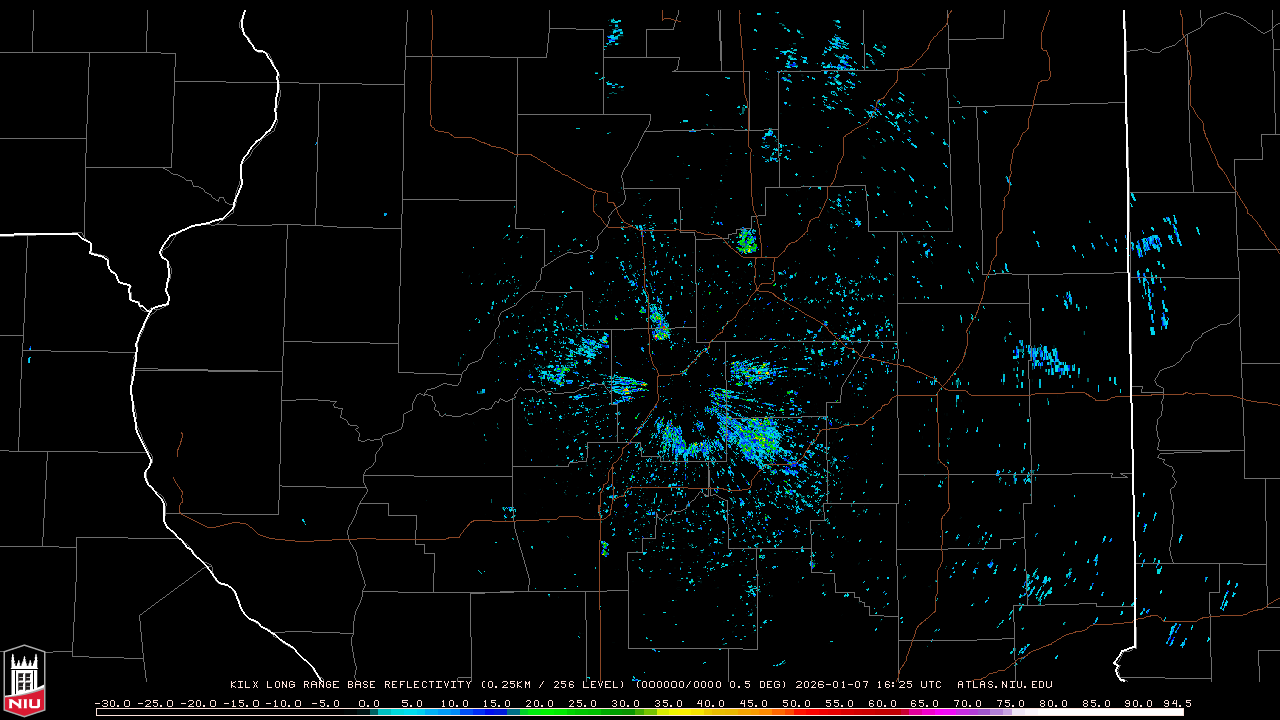Click the castle emblem above the NIU text
This screenshot has height=720, width=1280.
click(24, 674)
